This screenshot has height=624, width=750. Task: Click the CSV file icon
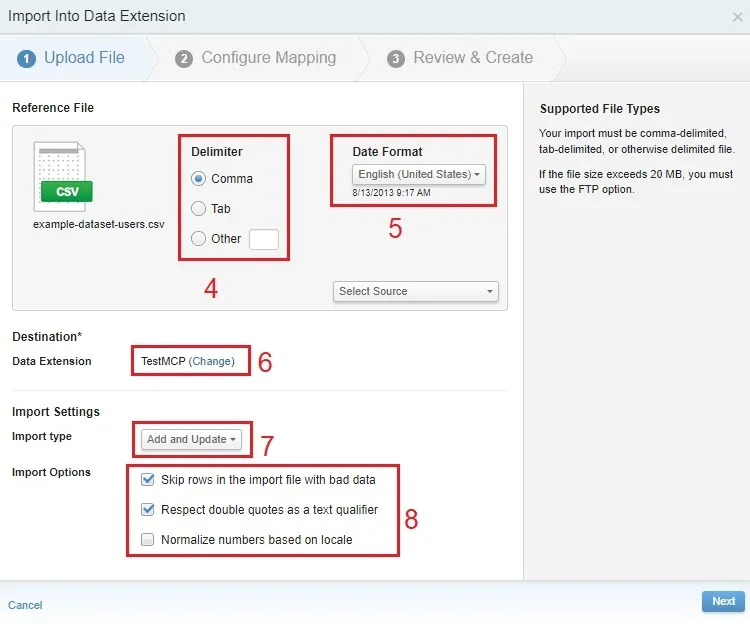tap(62, 177)
